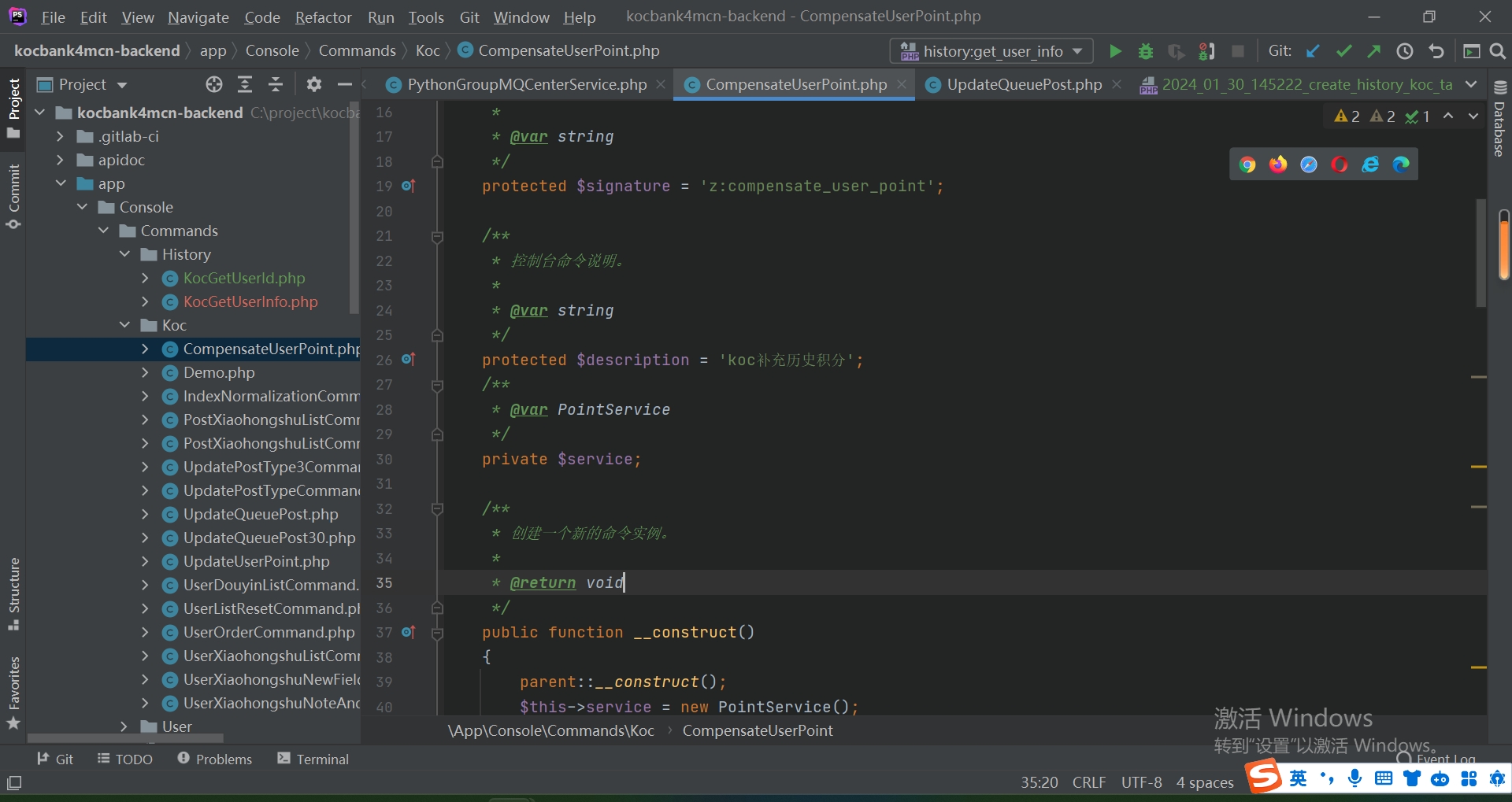Viewport: 1512px width, 802px height.
Task: Select KocGetUserInfo.php in tree
Action: (x=250, y=301)
